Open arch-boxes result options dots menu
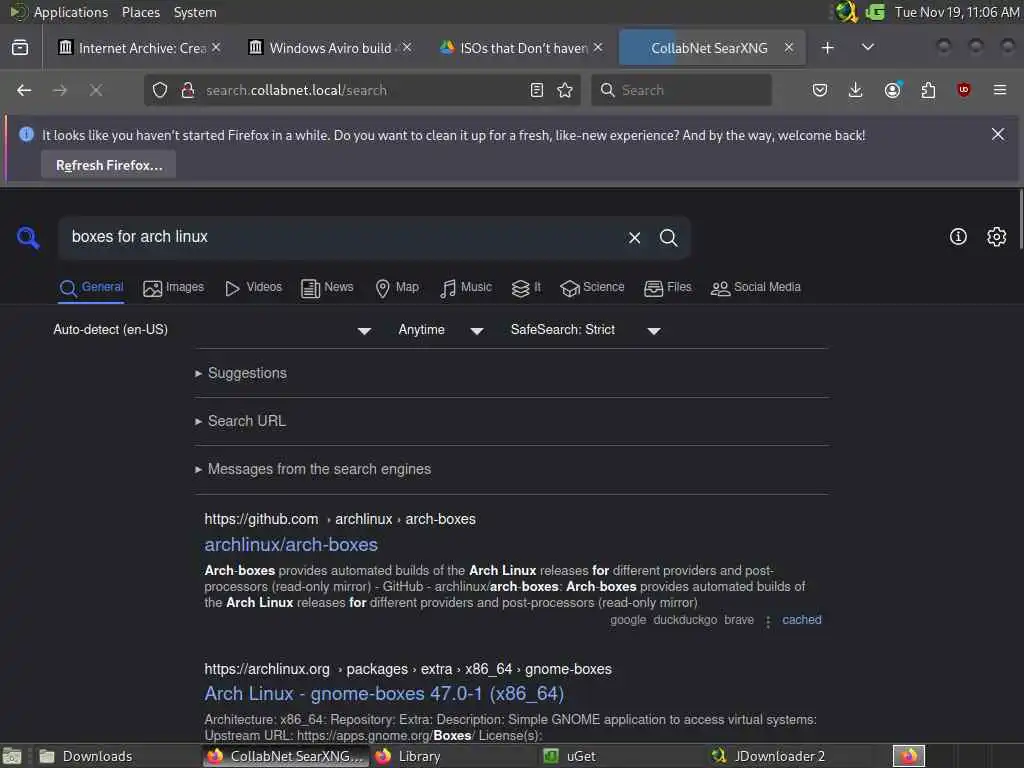Viewport: 1024px width, 768px height. click(768, 621)
